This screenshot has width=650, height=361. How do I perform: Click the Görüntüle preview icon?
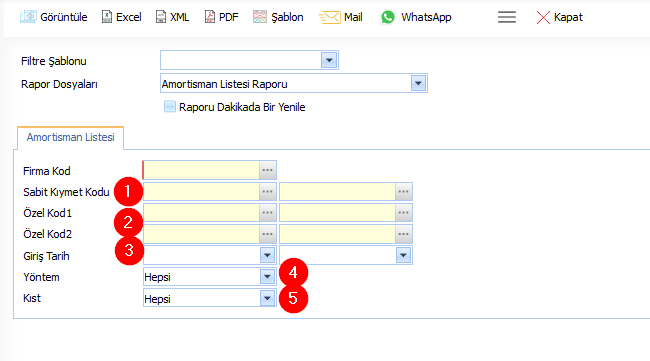[x=28, y=17]
